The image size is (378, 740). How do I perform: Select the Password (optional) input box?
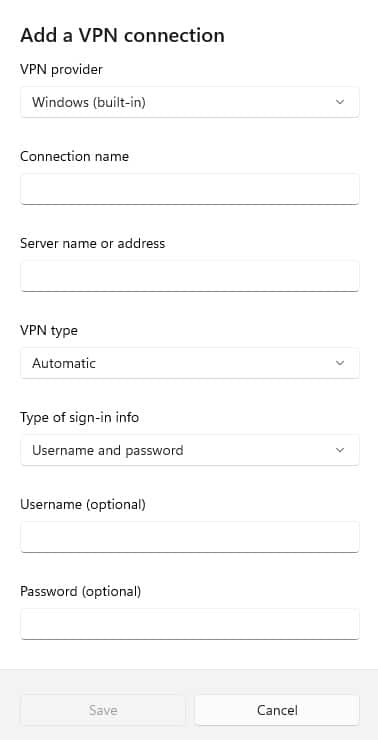[x=190, y=624]
